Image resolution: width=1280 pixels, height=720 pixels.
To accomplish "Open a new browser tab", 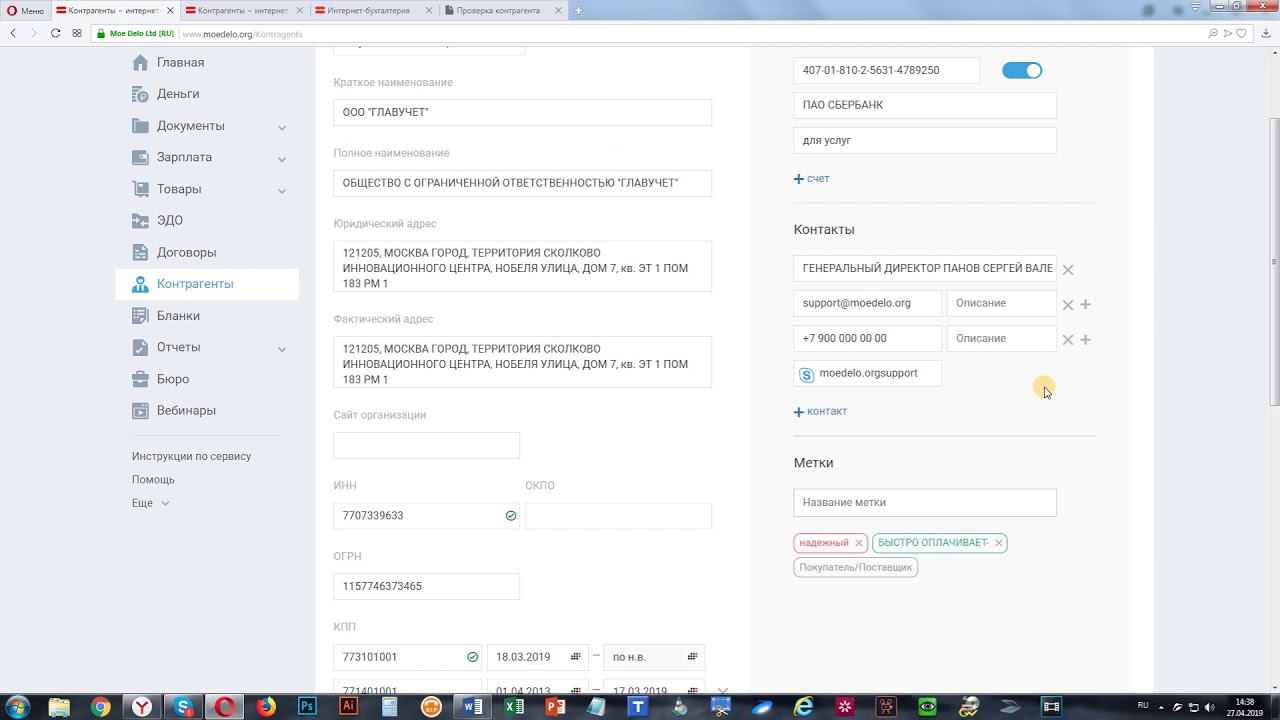I will [578, 10].
